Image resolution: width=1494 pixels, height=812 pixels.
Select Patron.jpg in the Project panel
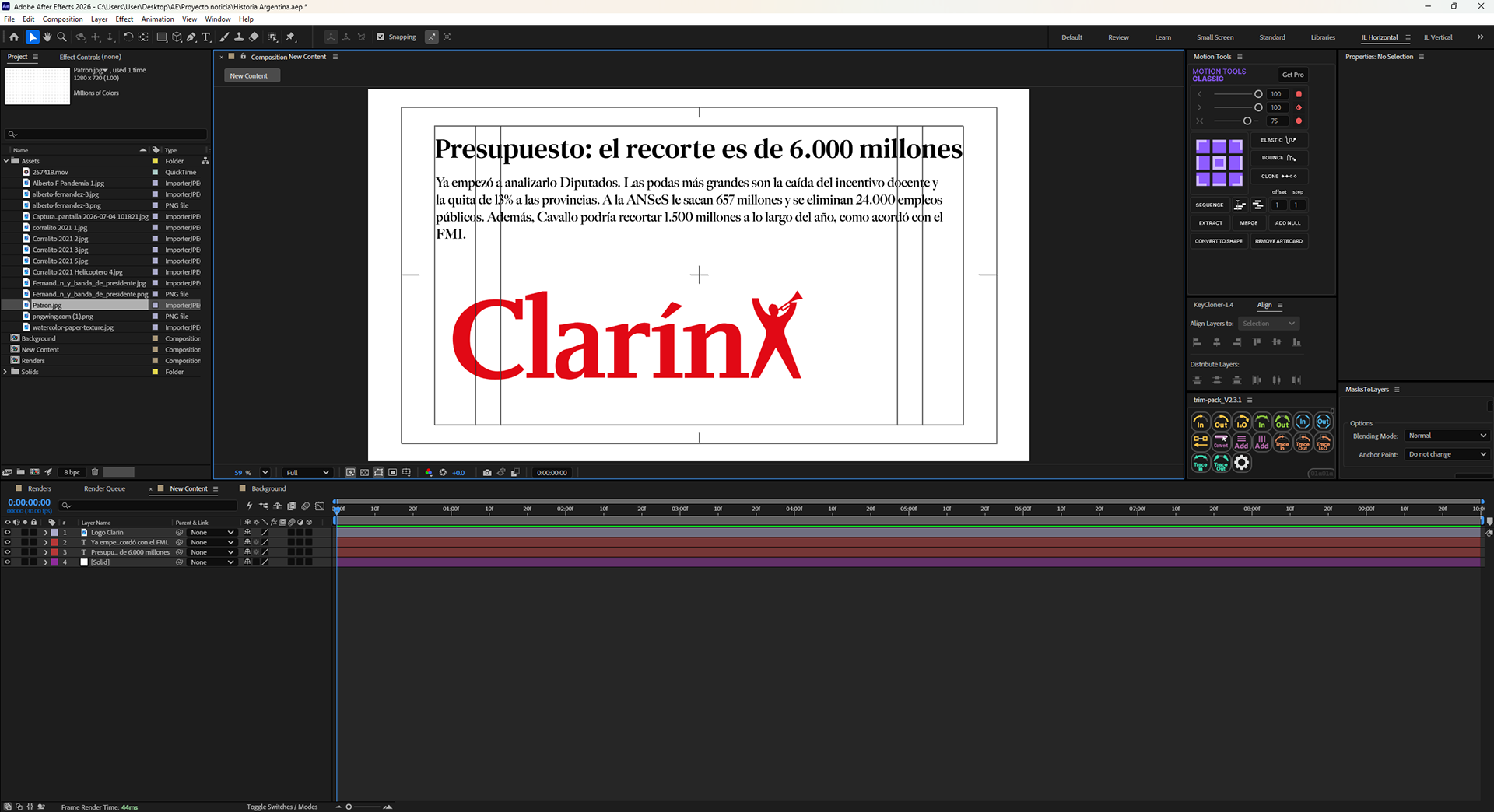point(47,306)
